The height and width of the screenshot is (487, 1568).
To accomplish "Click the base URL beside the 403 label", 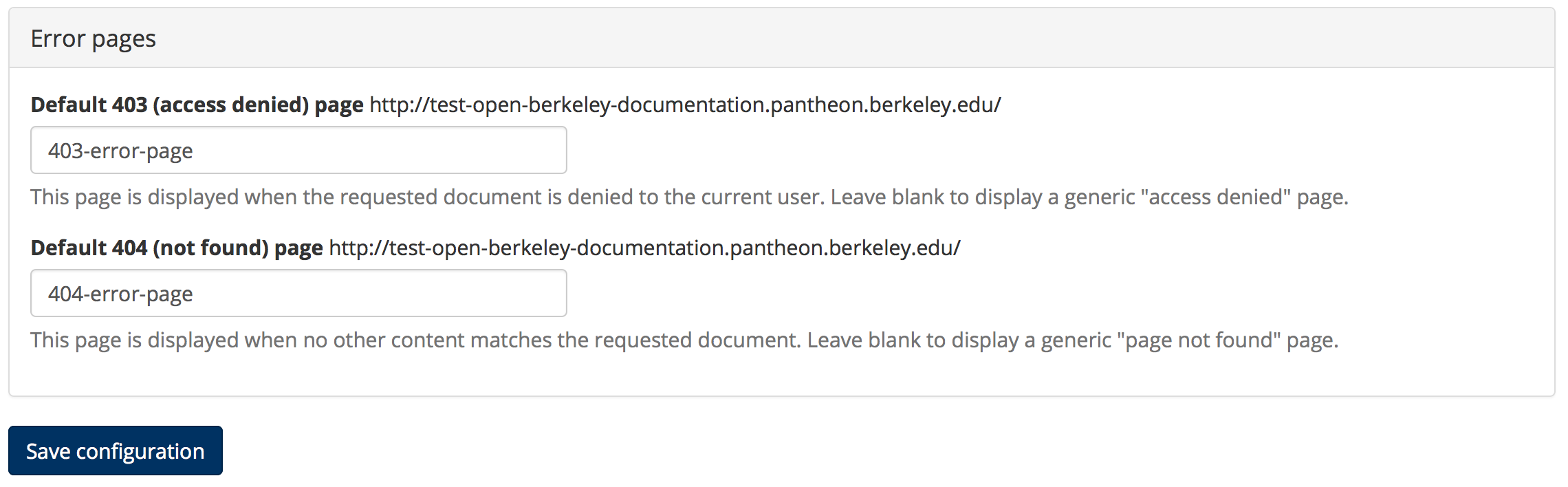I will (x=685, y=105).
